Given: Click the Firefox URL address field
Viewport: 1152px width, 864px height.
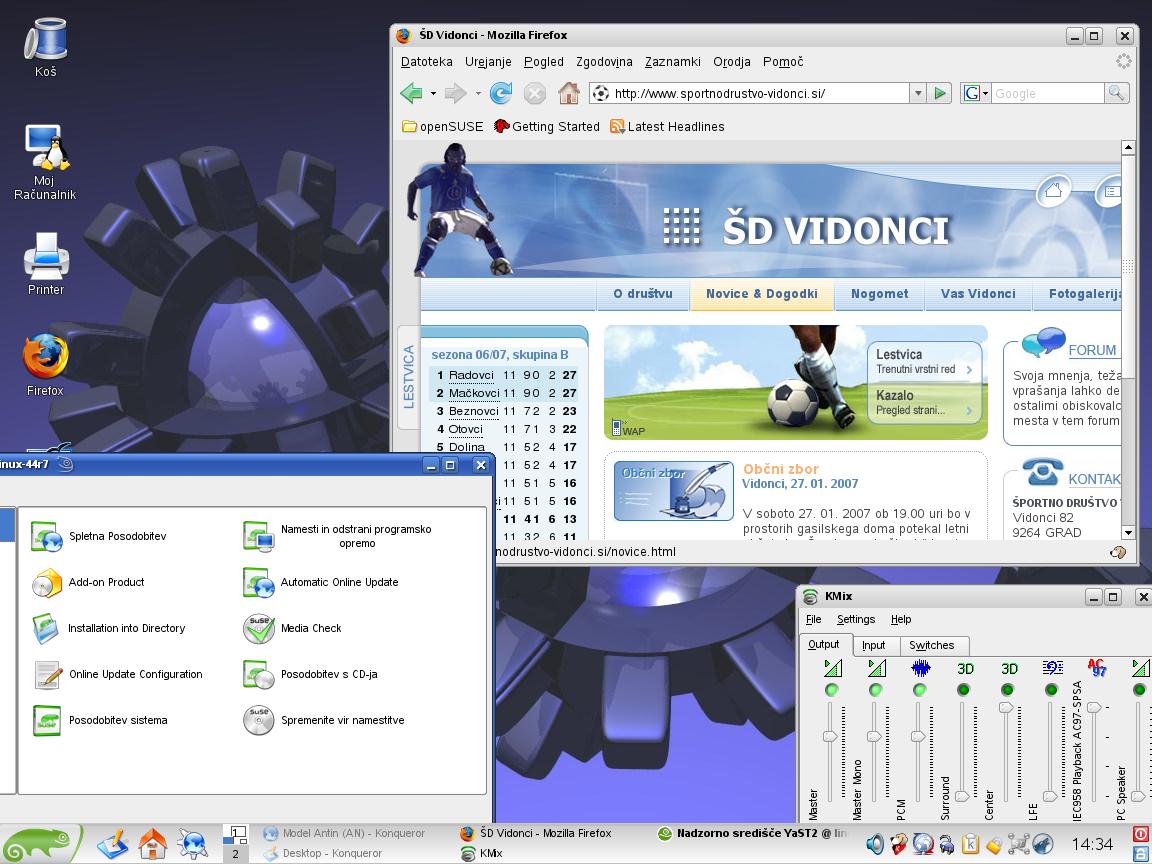Looking at the screenshot, I should point(749,93).
